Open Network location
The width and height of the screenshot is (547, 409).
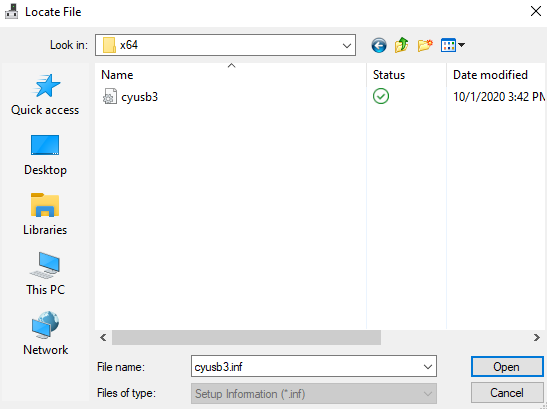45,334
